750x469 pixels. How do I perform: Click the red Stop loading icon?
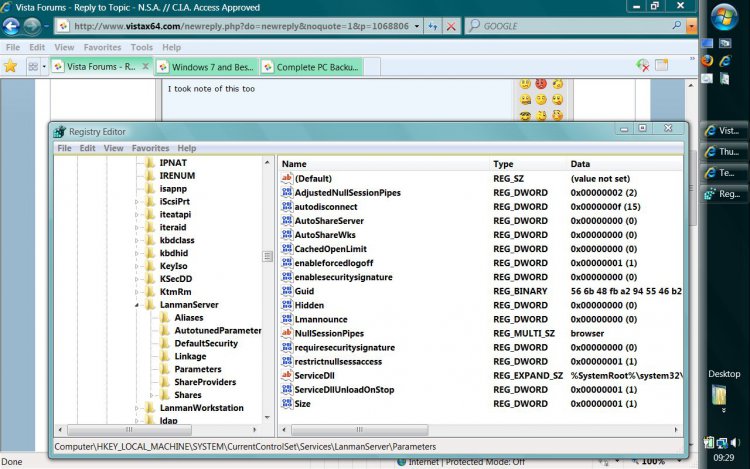click(x=451, y=26)
